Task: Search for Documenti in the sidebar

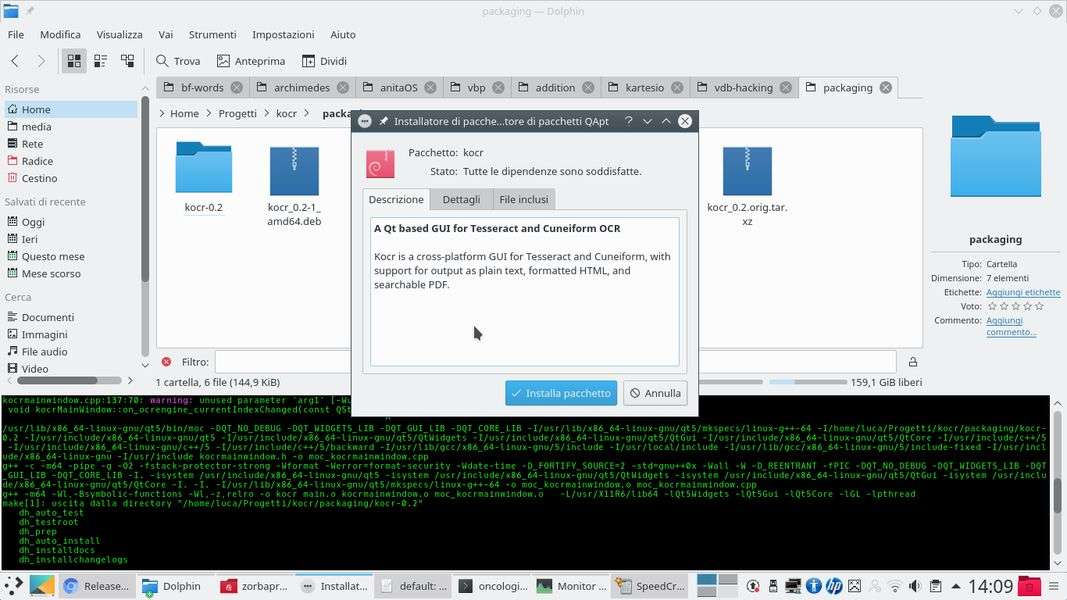Action: [71, 317]
